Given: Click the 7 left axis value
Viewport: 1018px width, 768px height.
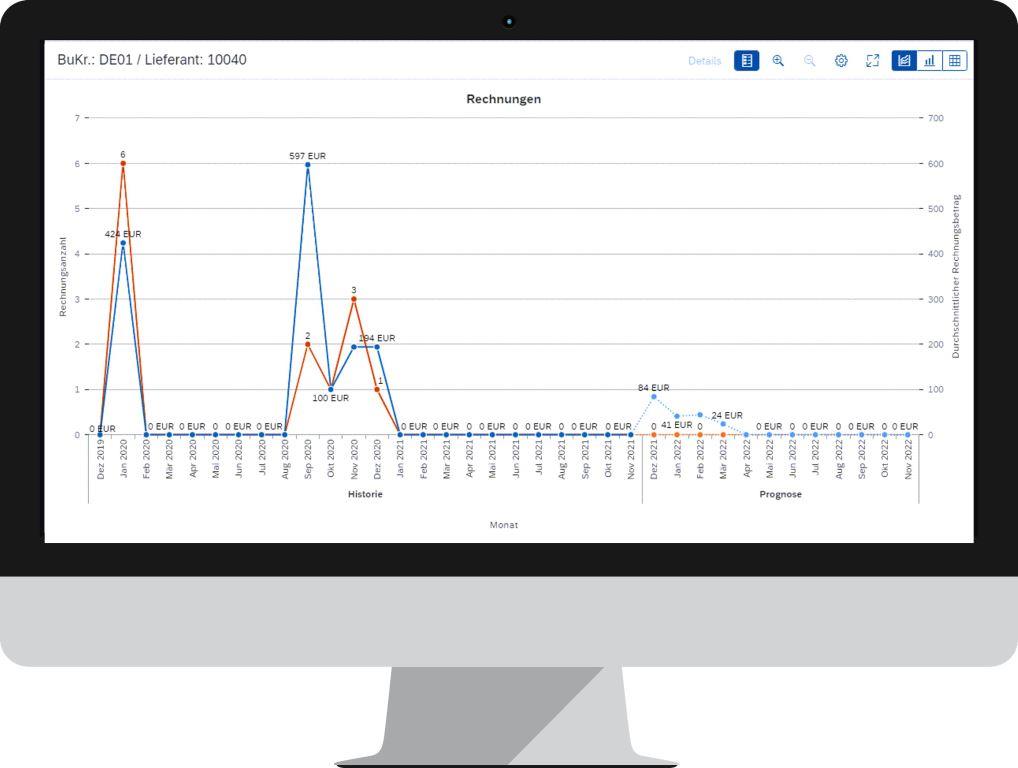Looking at the screenshot, I should click(77, 118).
